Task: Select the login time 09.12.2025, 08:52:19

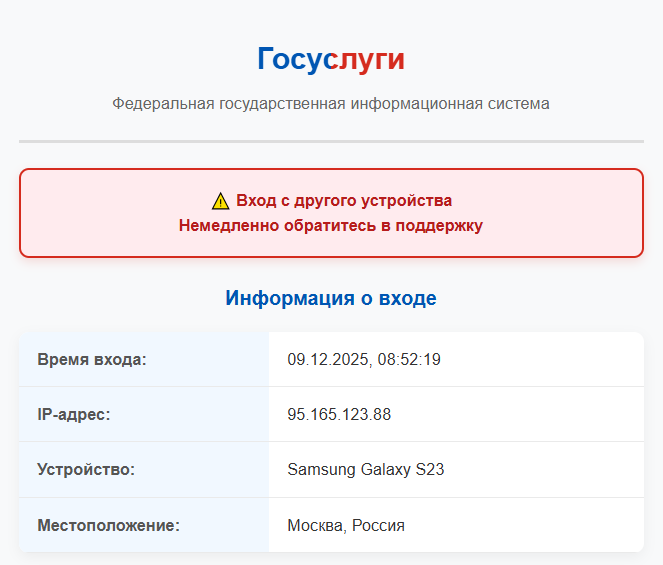Action: click(x=364, y=359)
